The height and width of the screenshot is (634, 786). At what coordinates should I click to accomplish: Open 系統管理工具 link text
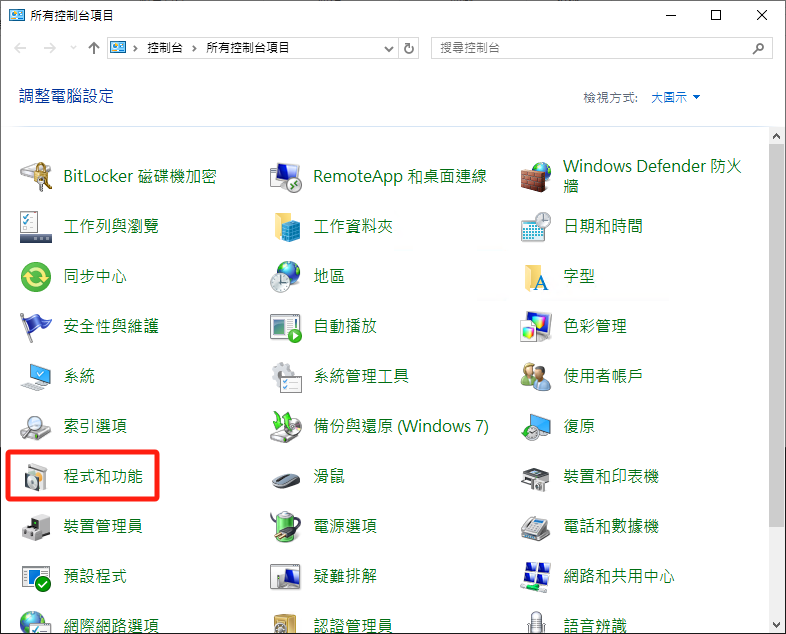tap(361, 376)
